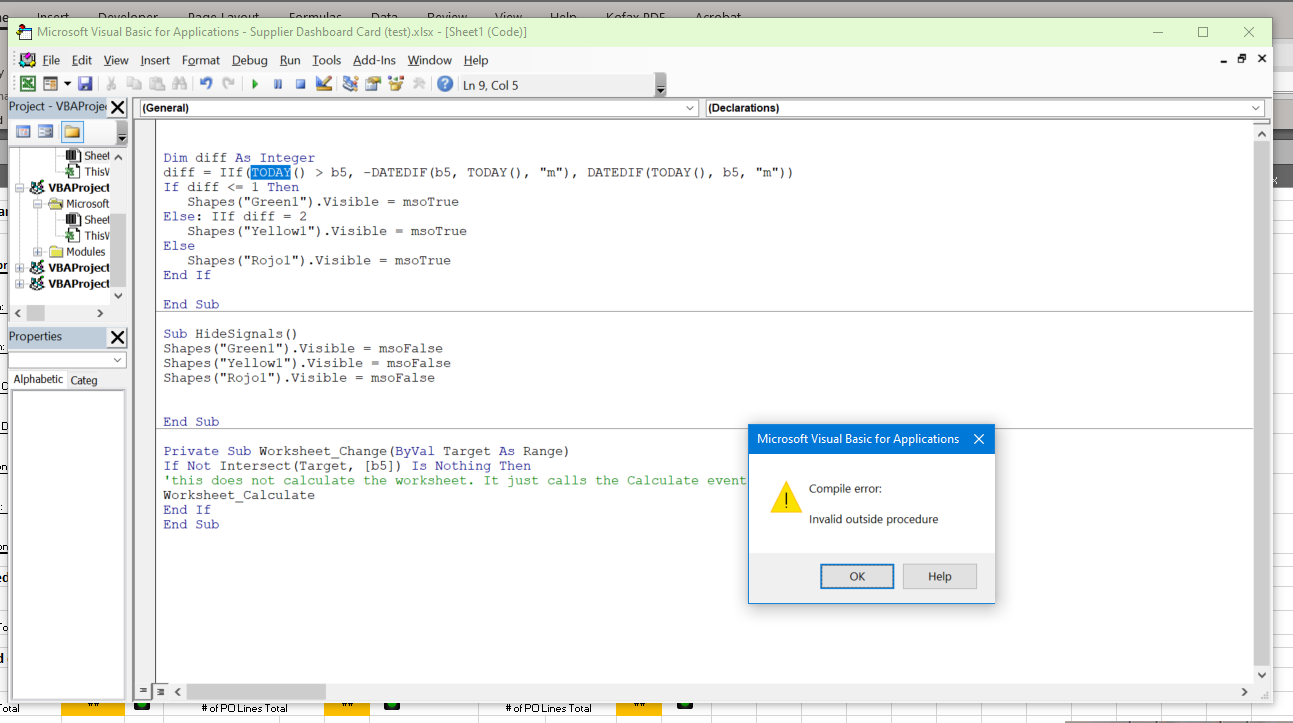Open the File menu

(51, 60)
